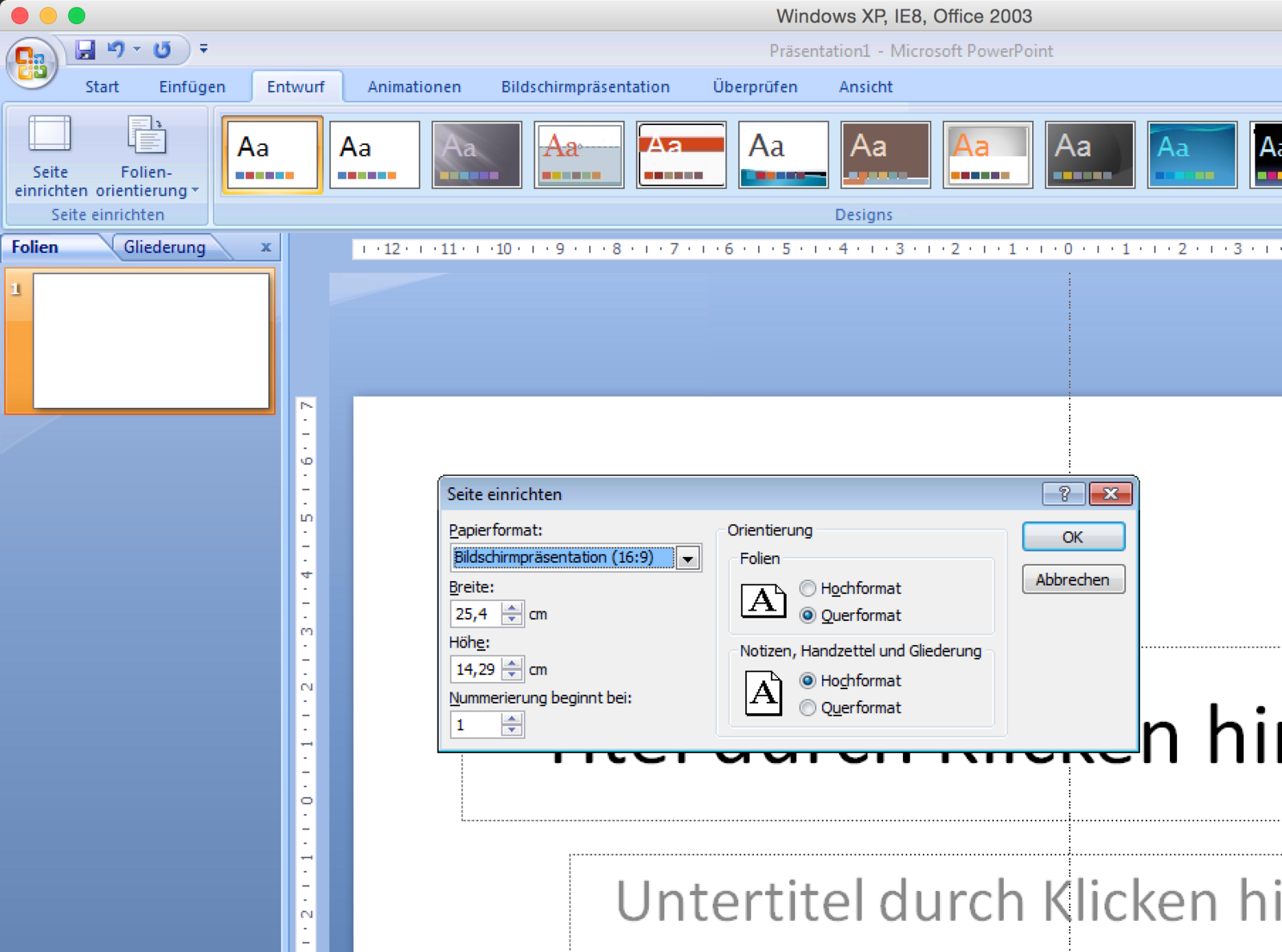This screenshot has width=1282, height=952.
Task: Choose Querformat for Notizen, Handzettel und Gliederung
Action: [x=808, y=708]
